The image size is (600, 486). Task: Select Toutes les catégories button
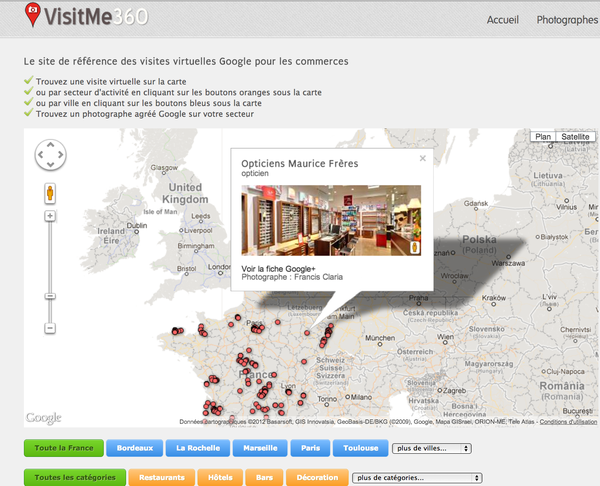[x=75, y=478]
